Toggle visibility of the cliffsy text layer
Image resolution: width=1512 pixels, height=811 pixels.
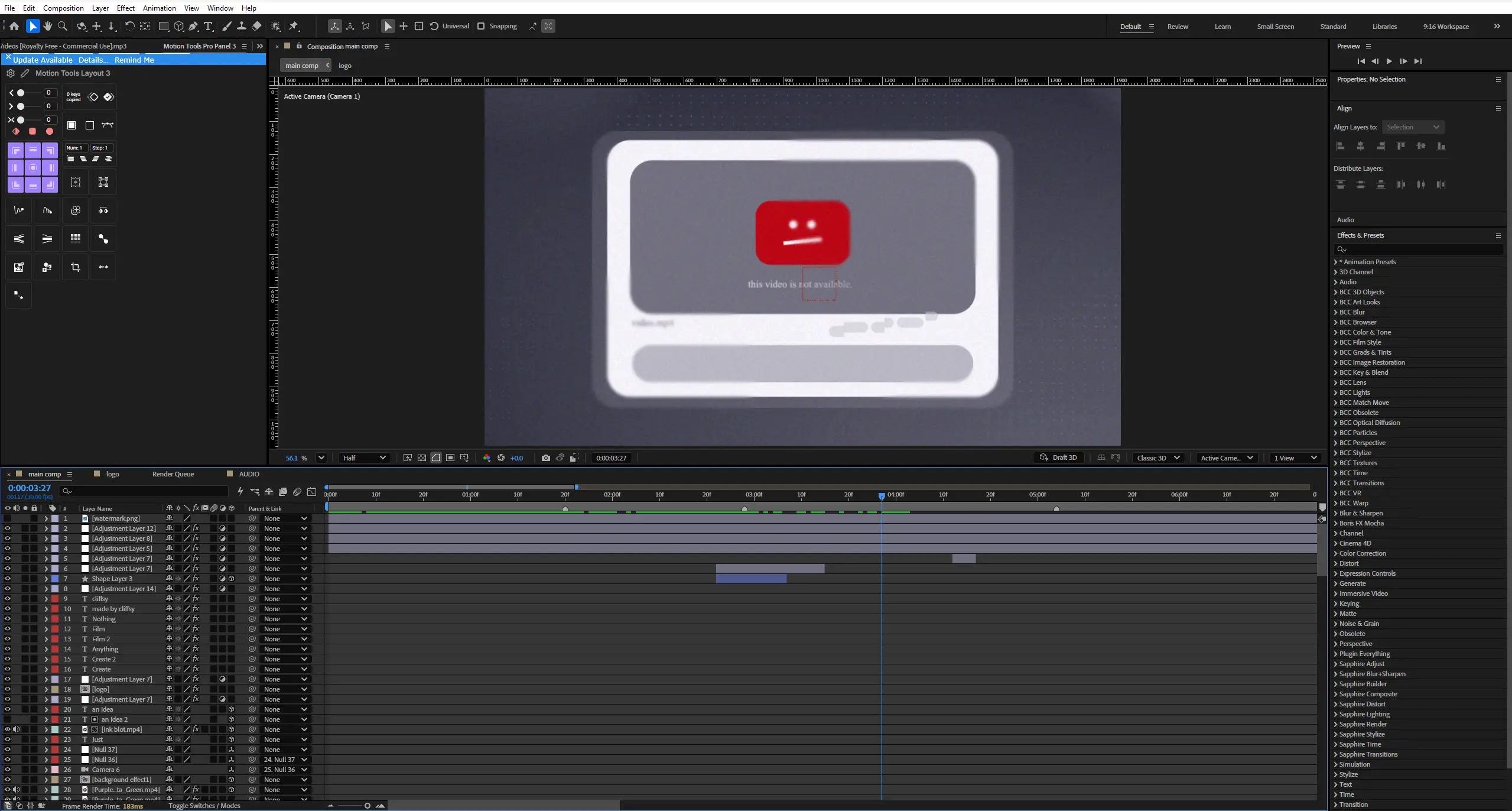(8, 599)
